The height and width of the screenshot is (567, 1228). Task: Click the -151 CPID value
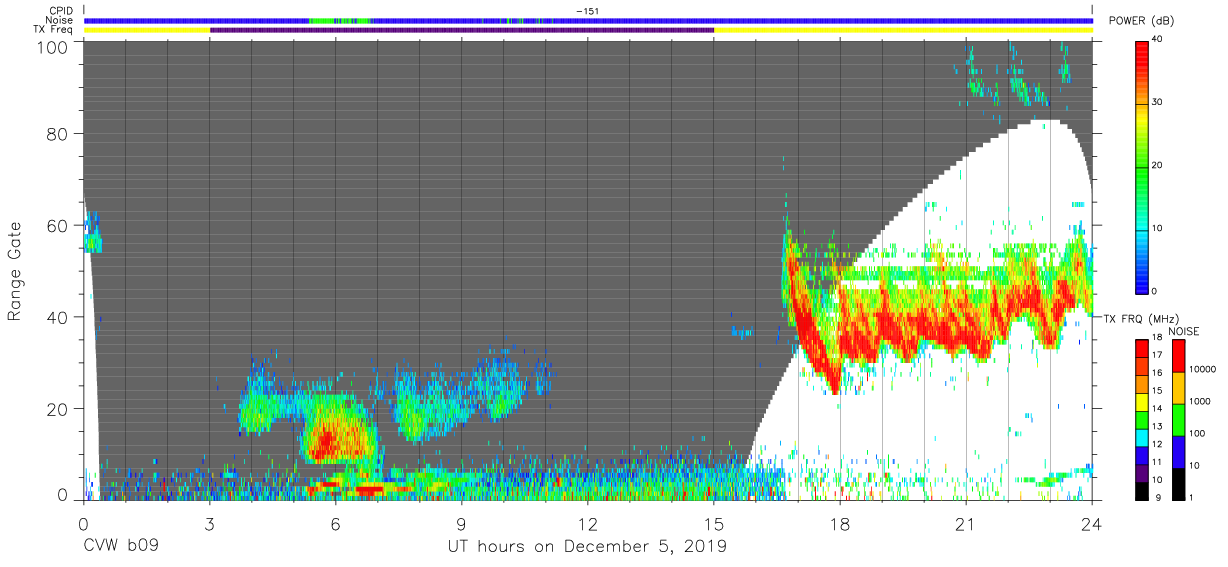click(587, 11)
